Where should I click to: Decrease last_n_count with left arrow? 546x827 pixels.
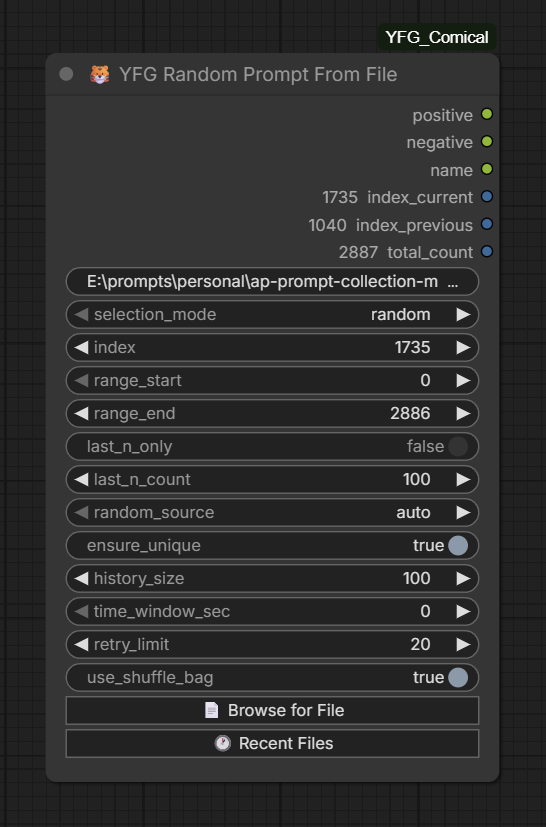click(x=81, y=479)
